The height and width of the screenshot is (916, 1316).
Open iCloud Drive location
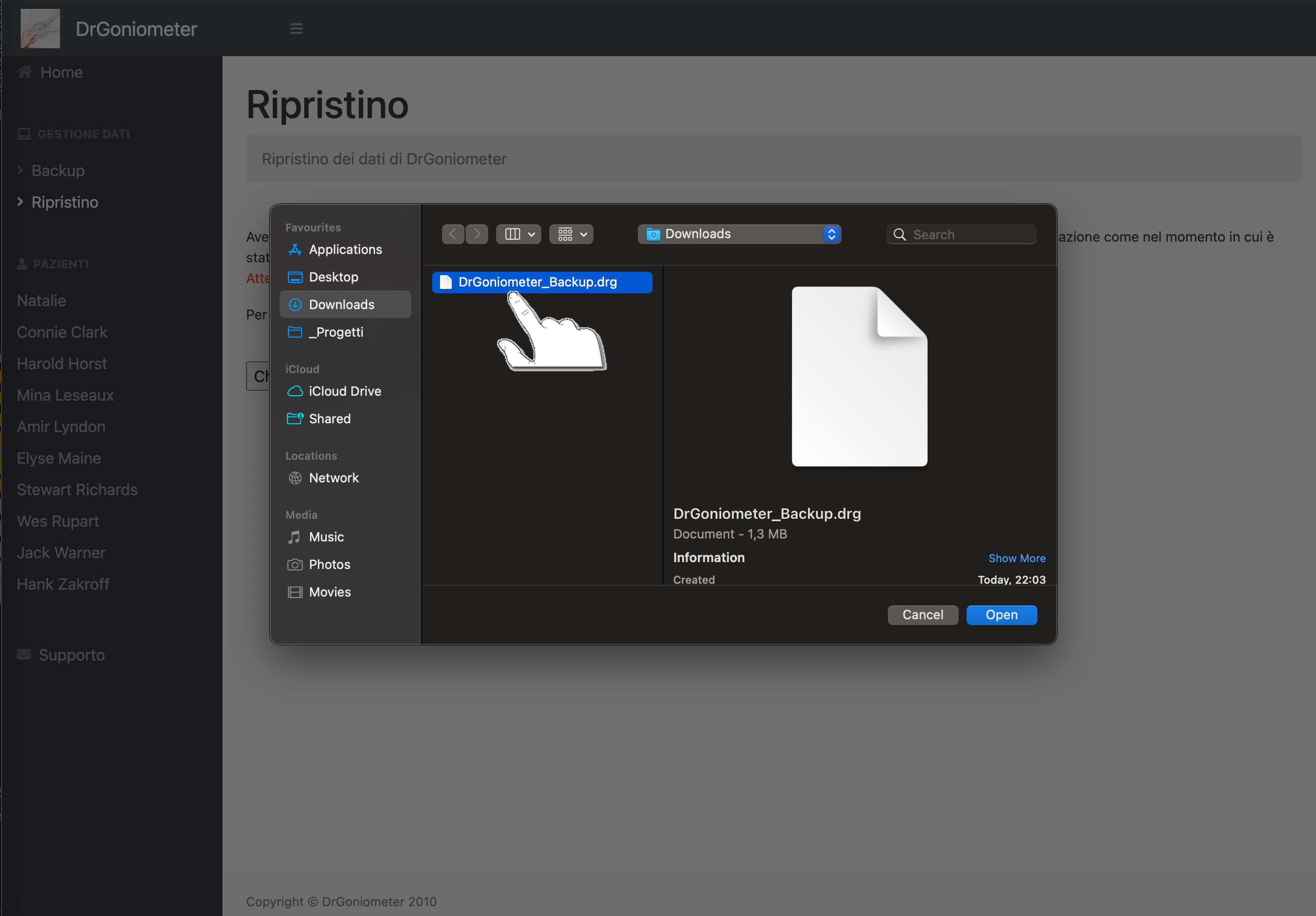(x=345, y=391)
